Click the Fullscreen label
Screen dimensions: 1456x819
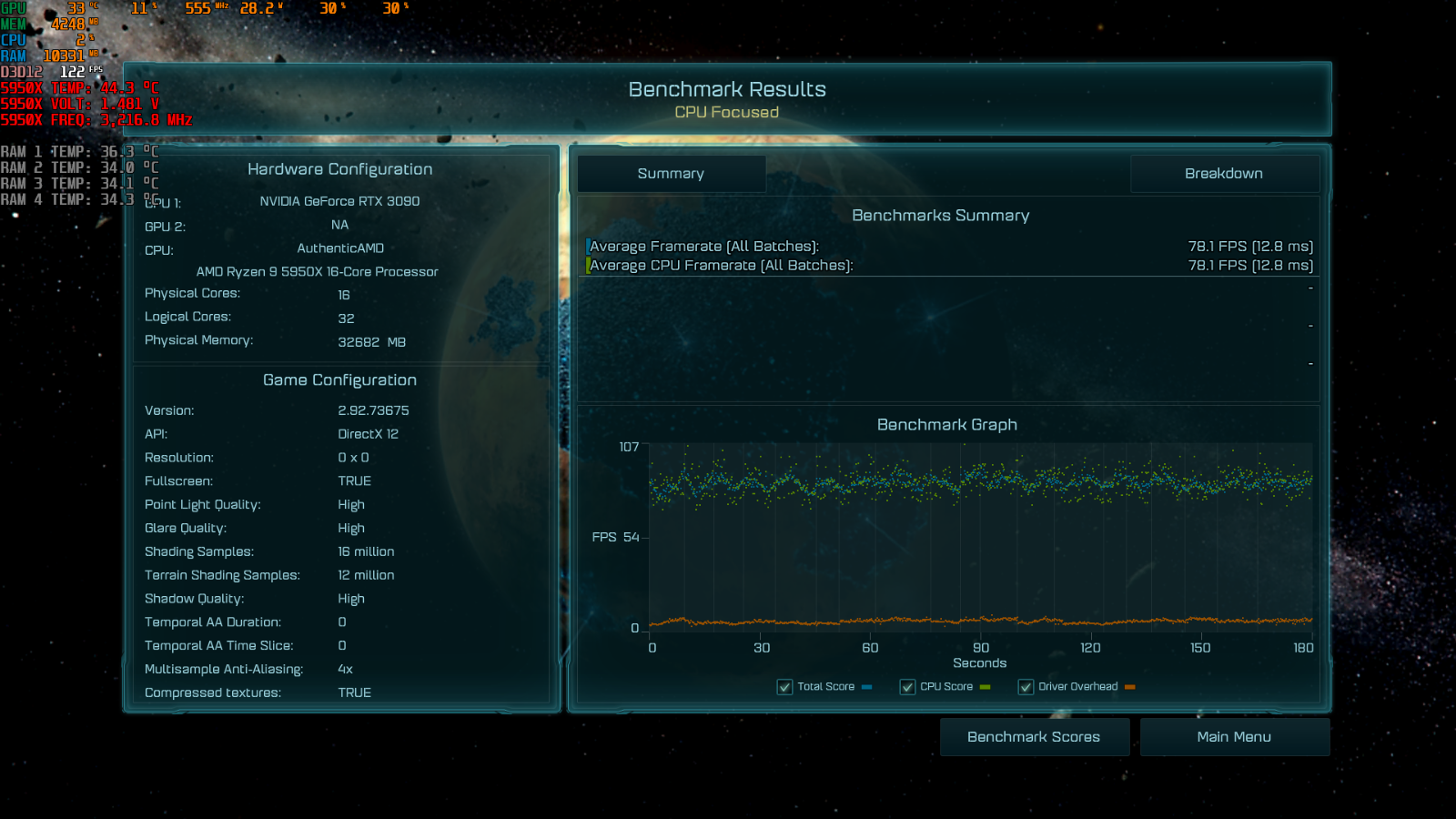[178, 481]
